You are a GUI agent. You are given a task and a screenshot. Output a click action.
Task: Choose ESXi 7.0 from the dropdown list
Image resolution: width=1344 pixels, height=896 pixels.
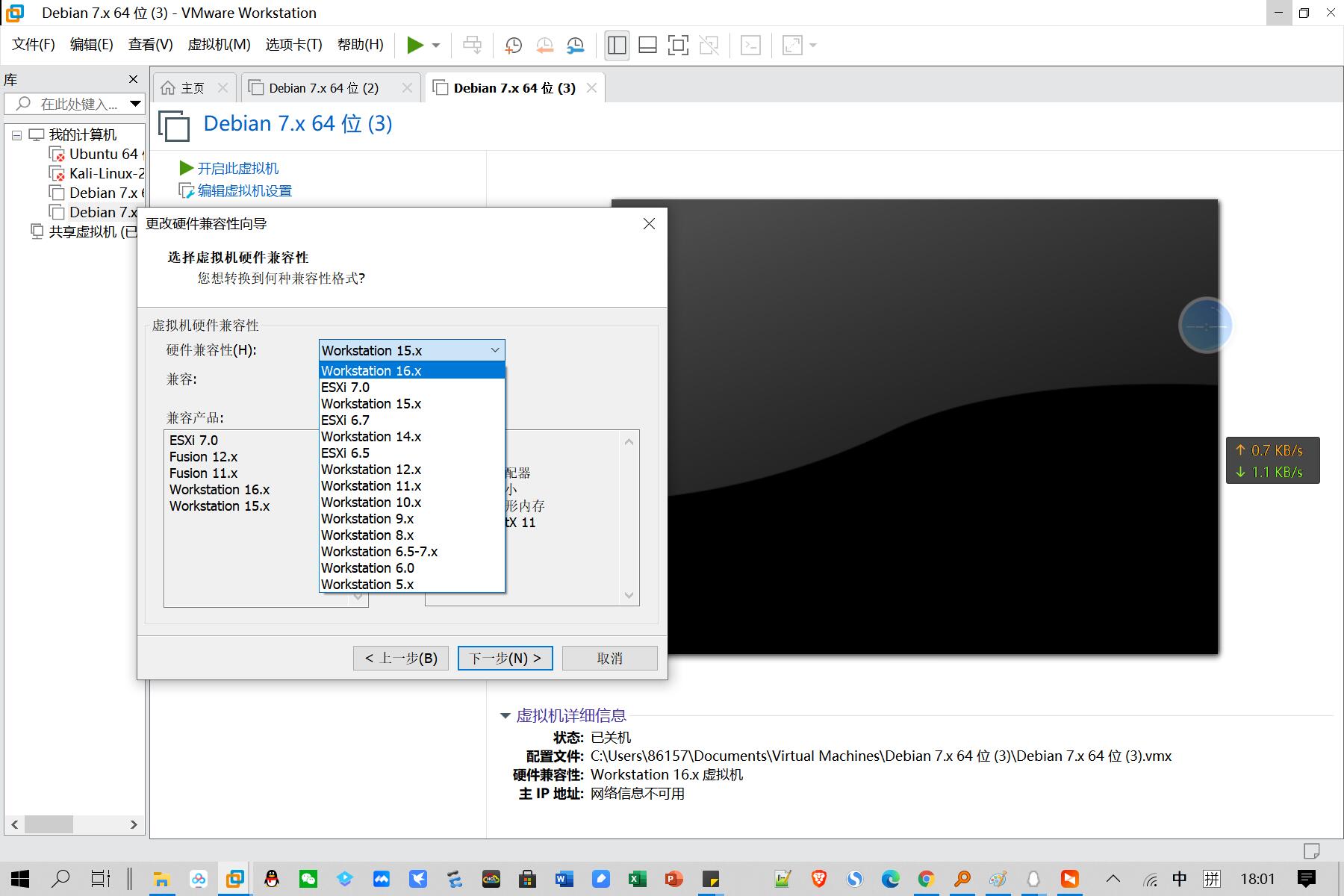coord(412,387)
